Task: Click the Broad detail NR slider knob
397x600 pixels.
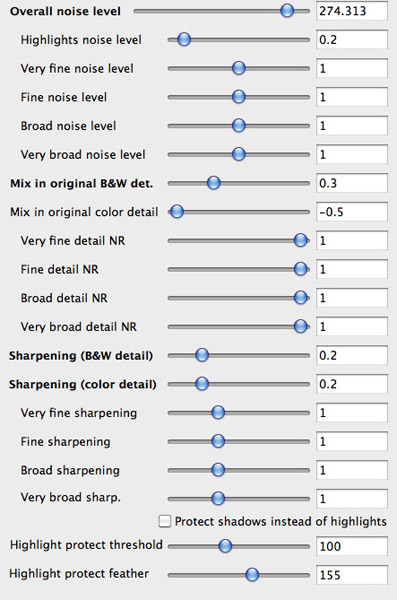Action: pyautogui.click(x=301, y=298)
